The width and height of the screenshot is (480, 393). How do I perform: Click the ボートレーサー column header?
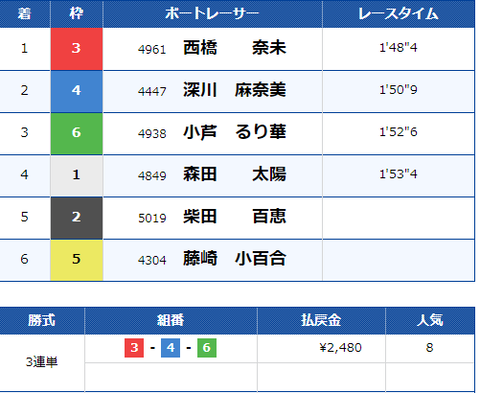click(212, 14)
